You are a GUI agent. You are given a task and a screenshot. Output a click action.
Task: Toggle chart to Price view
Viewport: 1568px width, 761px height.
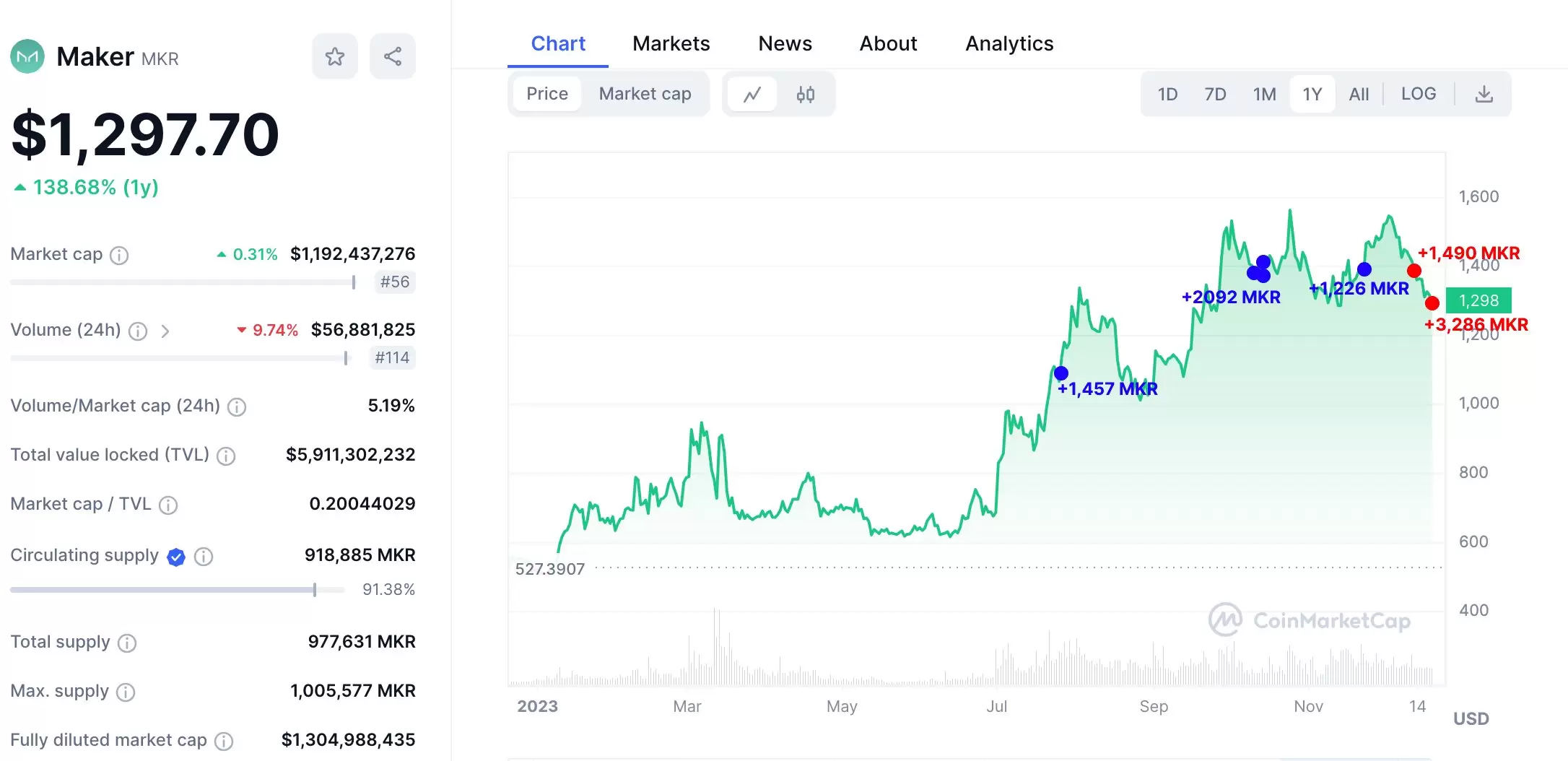[546, 94]
